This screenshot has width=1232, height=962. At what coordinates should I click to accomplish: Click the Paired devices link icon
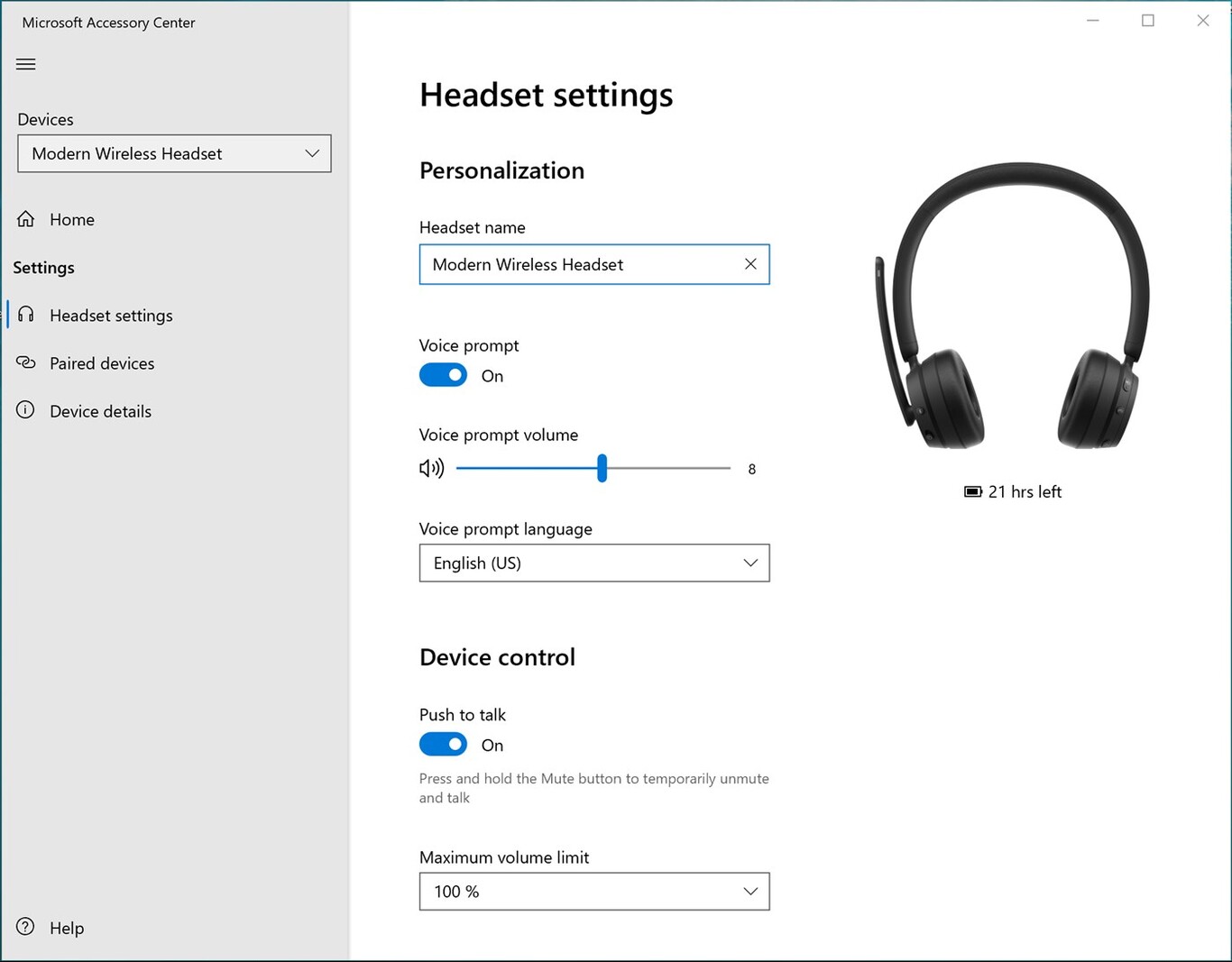pyautogui.click(x=25, y=362)
